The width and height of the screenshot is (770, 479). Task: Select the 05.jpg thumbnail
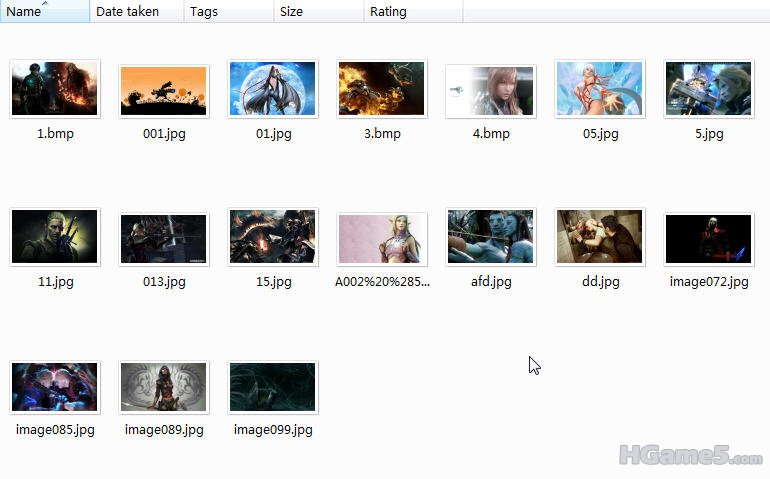coord(600,88)
